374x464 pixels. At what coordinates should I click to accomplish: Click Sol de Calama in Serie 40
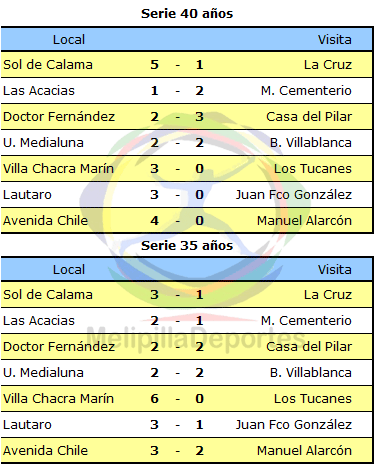coord(48,65)
